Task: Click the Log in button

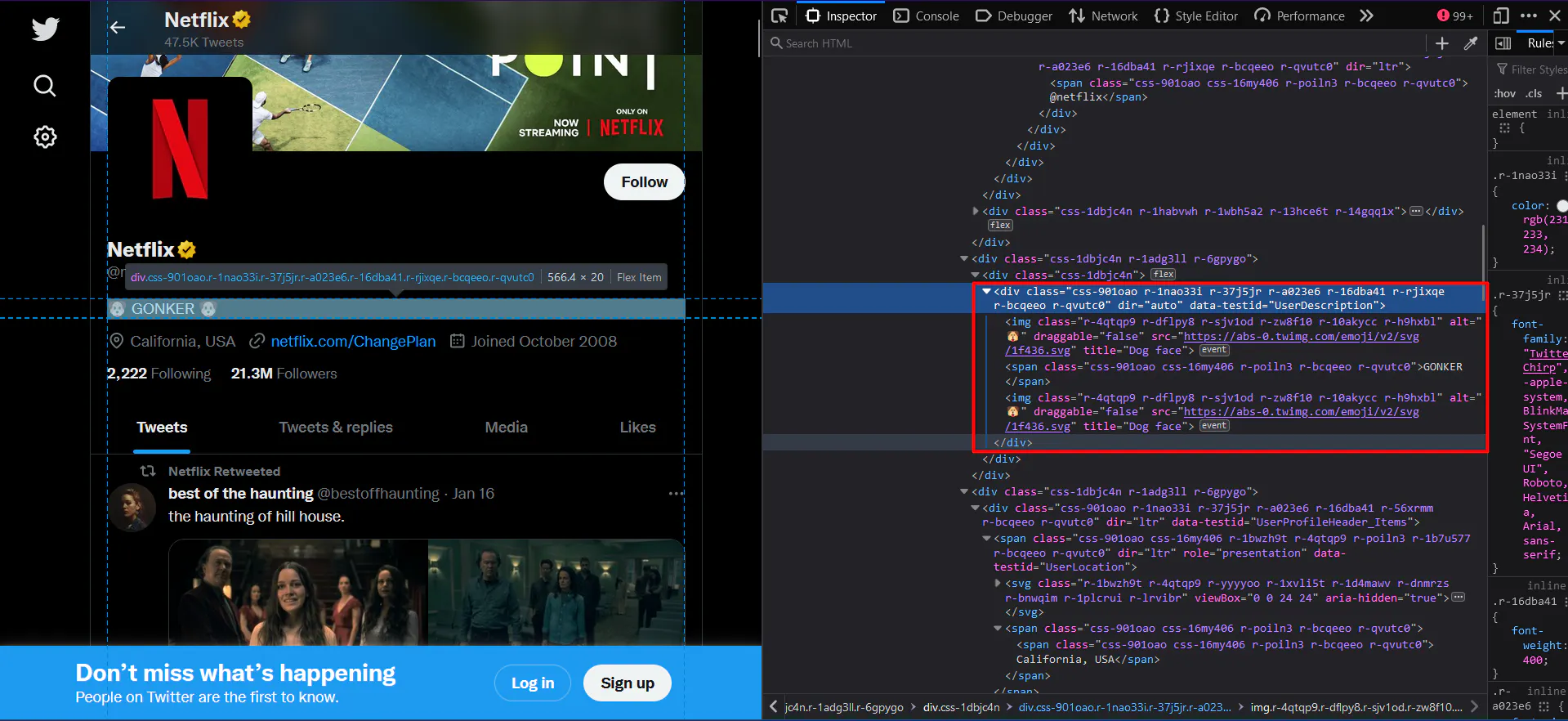Action: (533, 683)
